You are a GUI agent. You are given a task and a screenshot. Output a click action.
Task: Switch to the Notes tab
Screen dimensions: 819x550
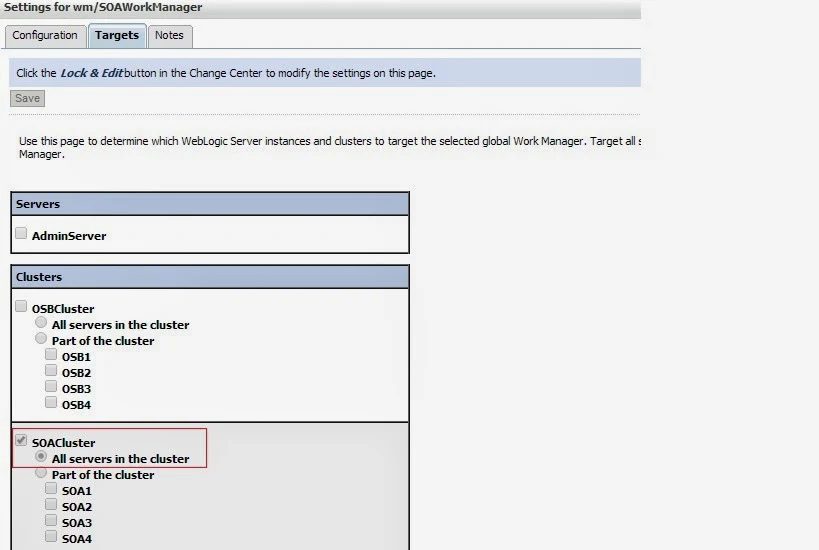(170, 36)
